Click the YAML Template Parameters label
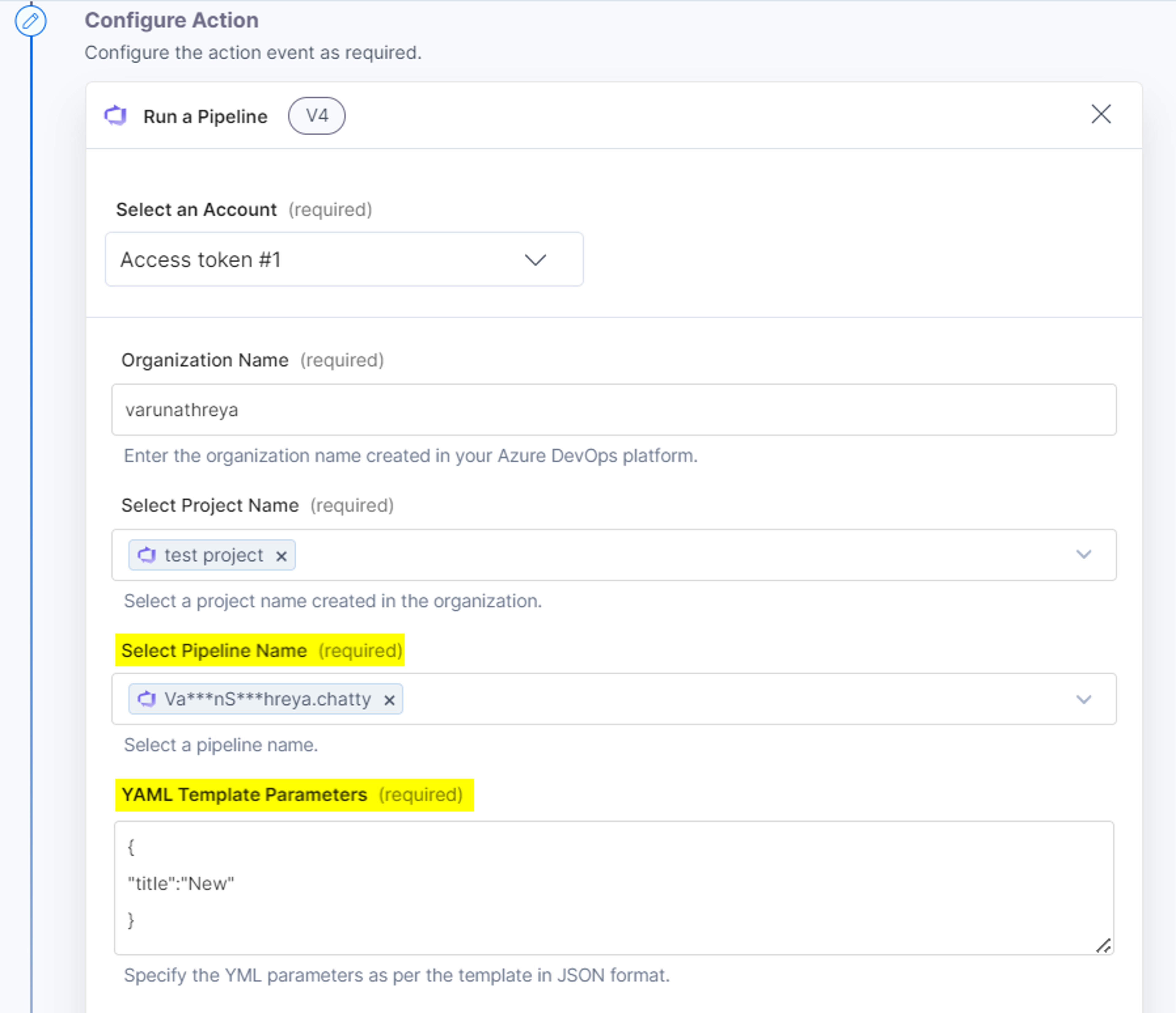This screenshot has height=1013, width=1176. coord(244,794)
